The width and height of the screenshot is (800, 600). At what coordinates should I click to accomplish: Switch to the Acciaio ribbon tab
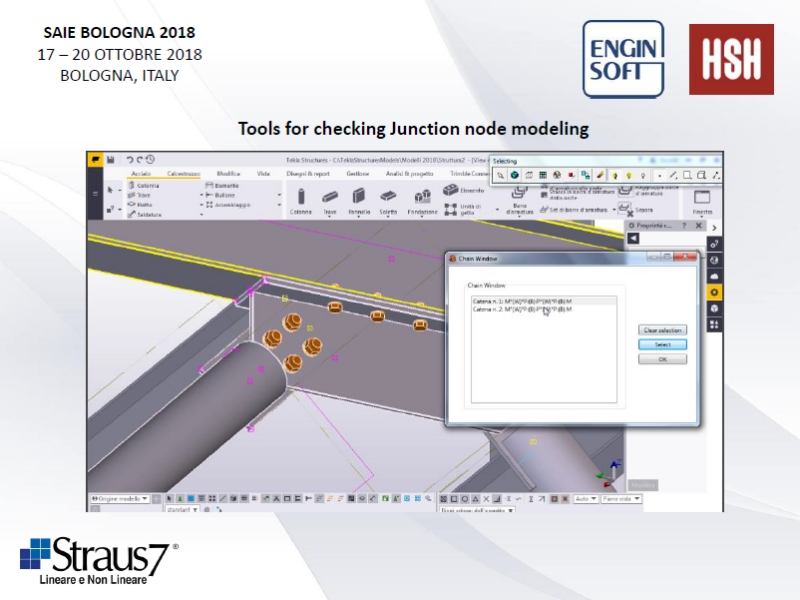139,173
